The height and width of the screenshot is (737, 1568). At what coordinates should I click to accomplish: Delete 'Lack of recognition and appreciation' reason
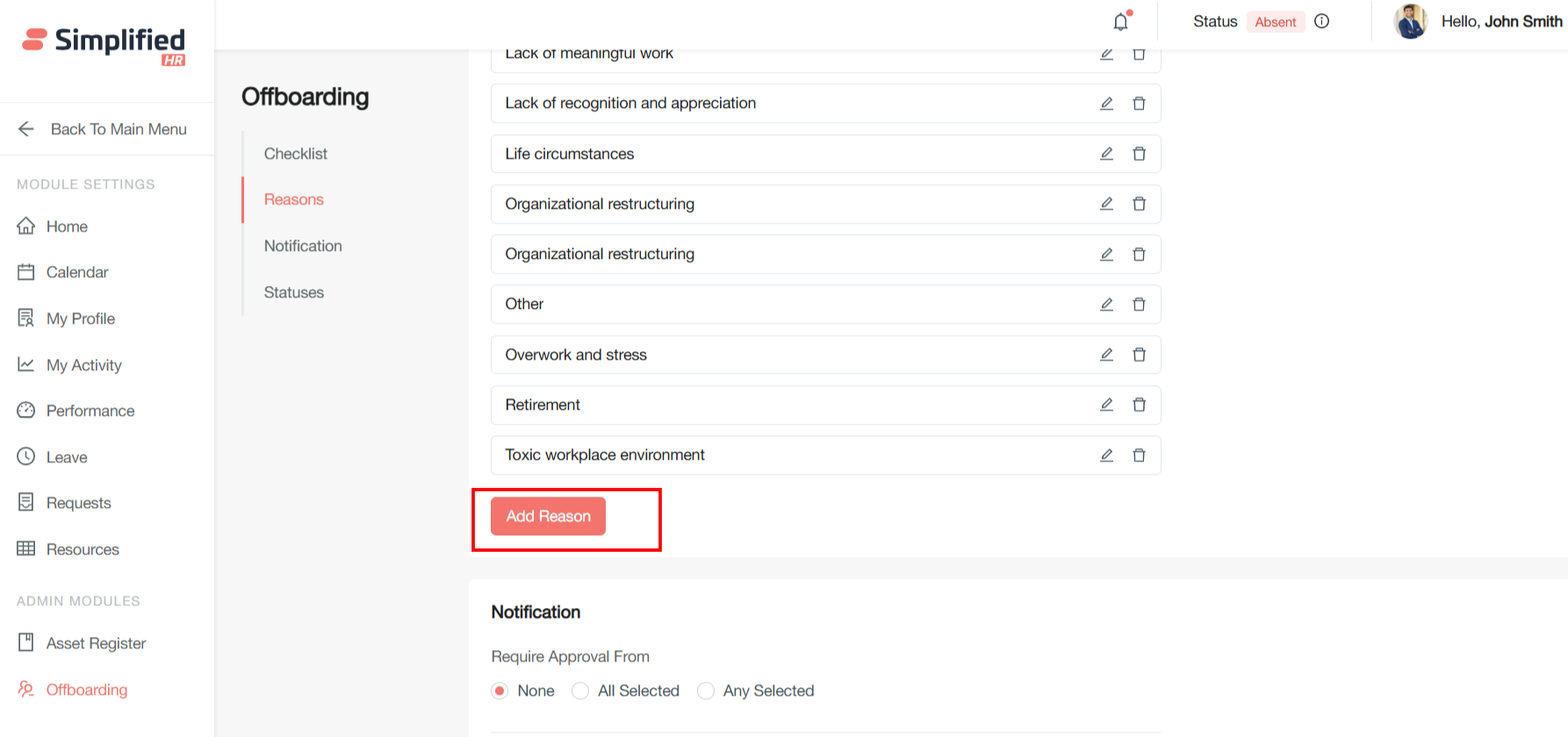tap(1139, 104)
